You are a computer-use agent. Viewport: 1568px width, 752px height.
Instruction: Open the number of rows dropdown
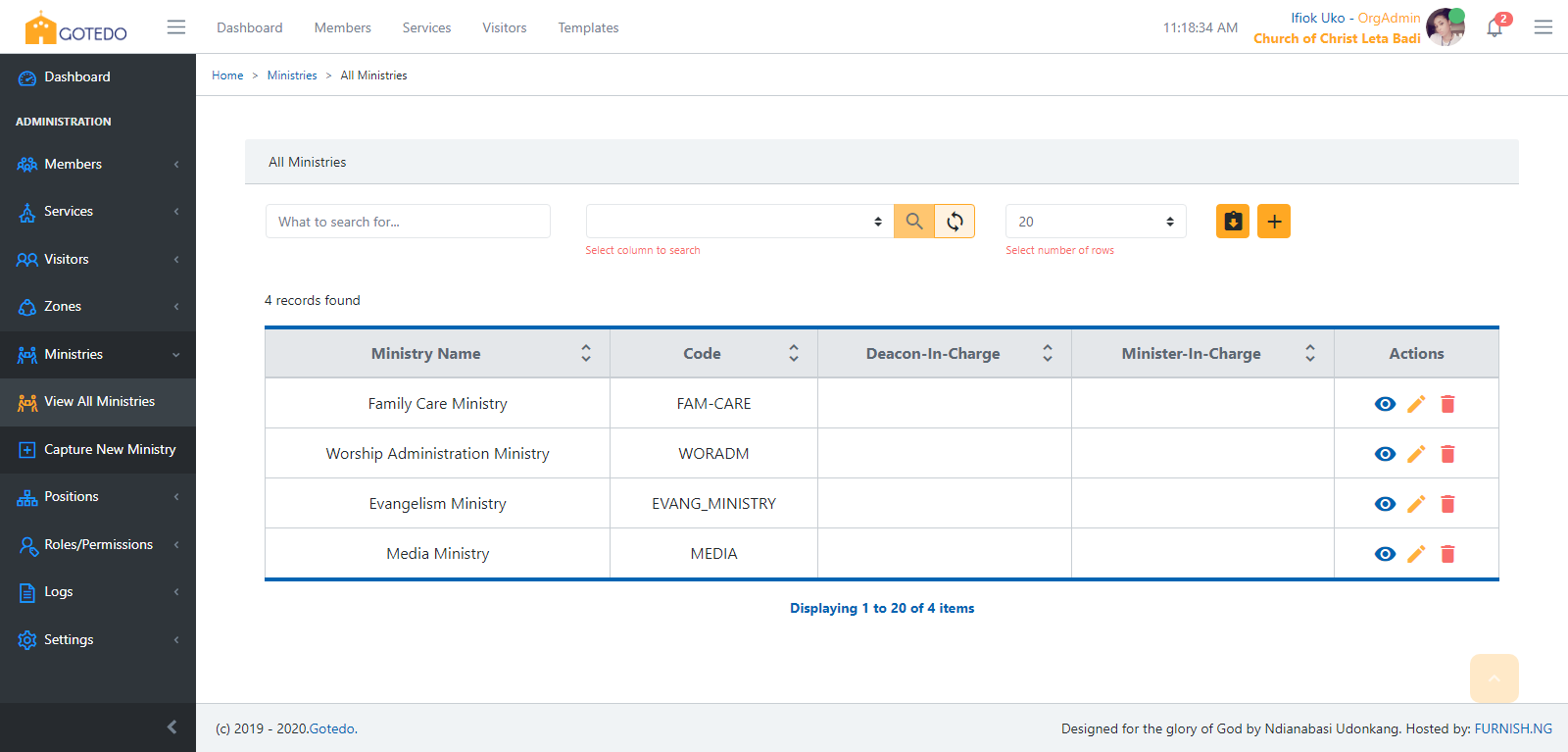1095,222
